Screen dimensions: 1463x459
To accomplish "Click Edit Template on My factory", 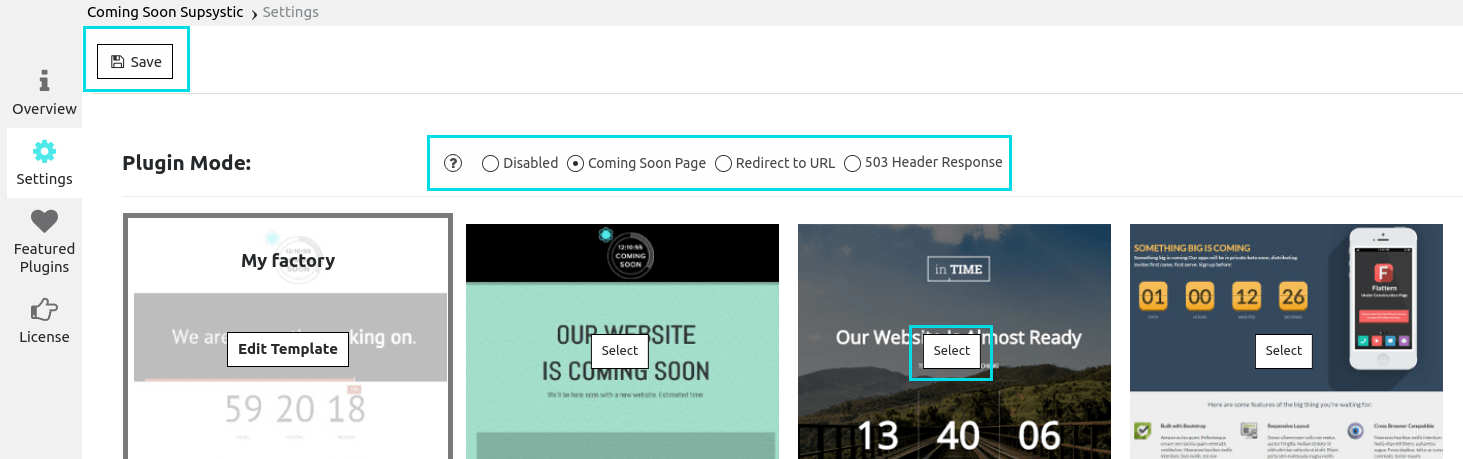I will [x=288, y=349].
